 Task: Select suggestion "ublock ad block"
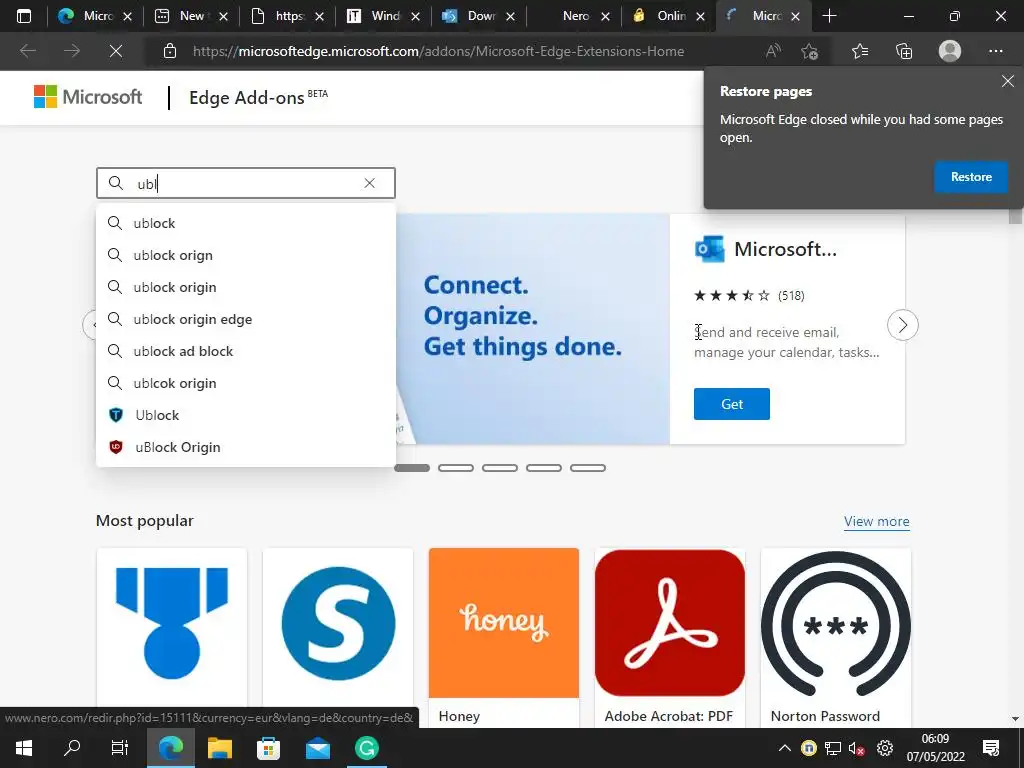[246, 351]
